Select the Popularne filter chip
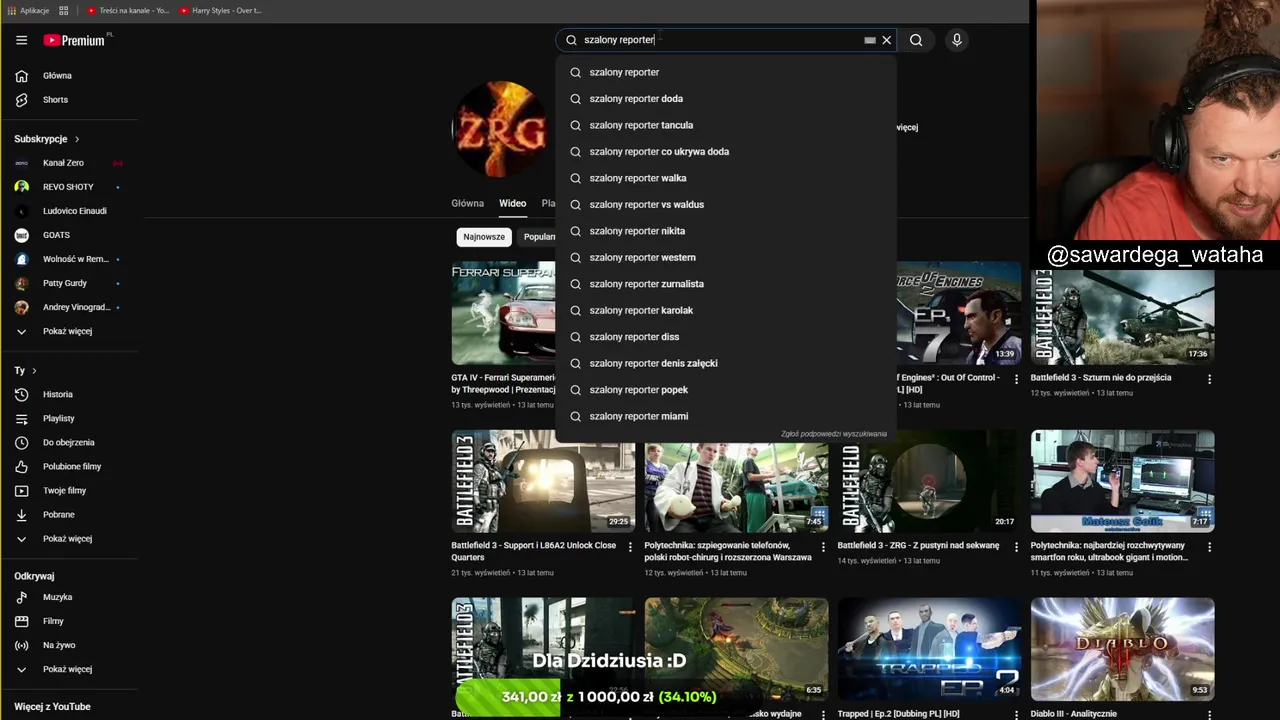The image size is (1280, 720). 539,237
